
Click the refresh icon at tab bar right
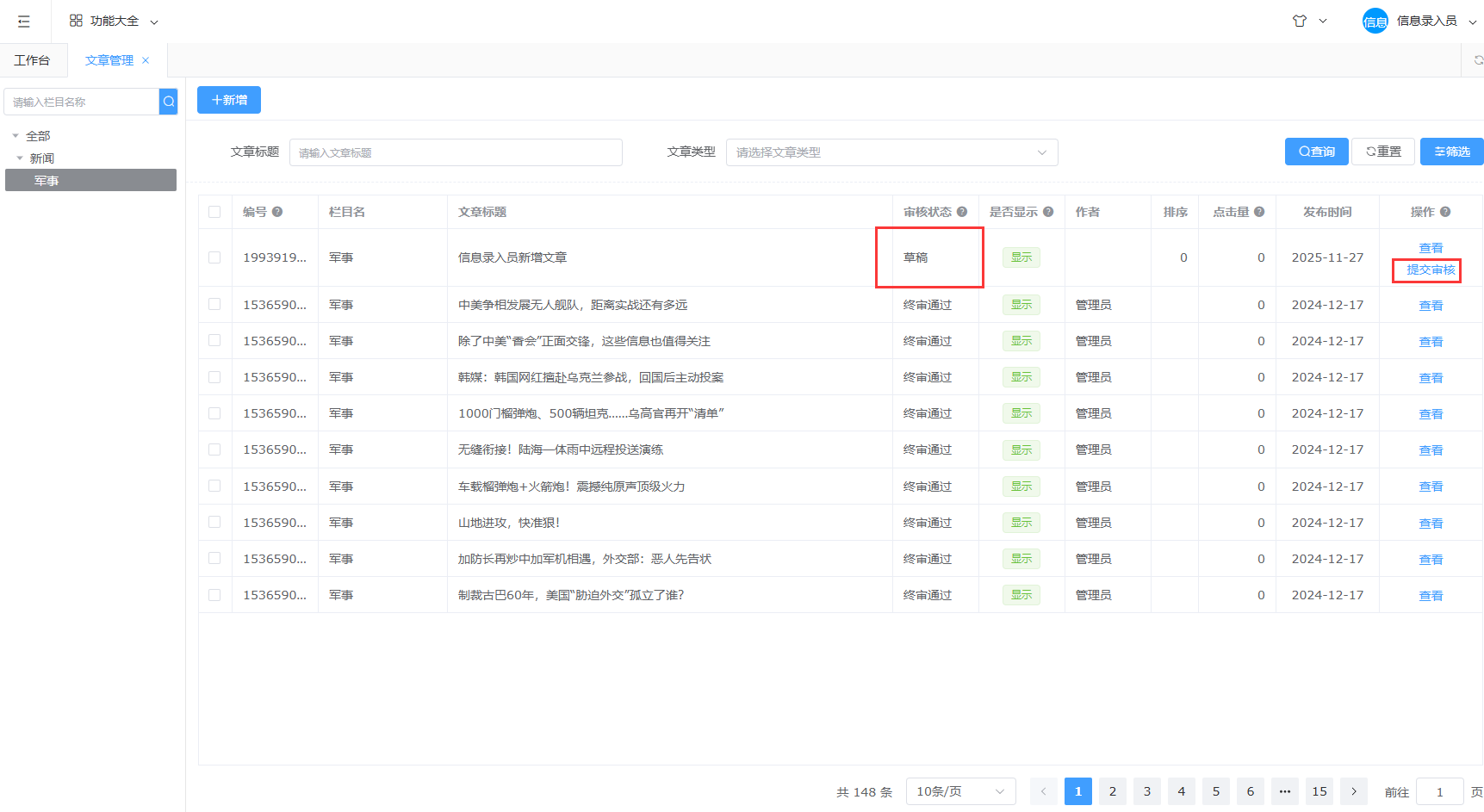click(1478, 60)
